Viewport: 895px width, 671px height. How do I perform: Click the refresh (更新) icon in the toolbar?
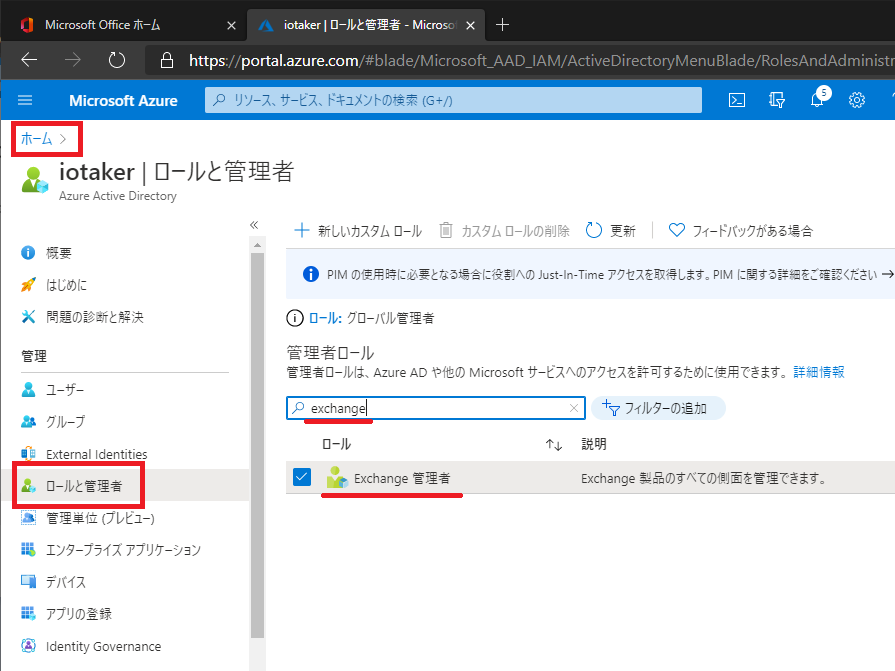pos(594,230)
